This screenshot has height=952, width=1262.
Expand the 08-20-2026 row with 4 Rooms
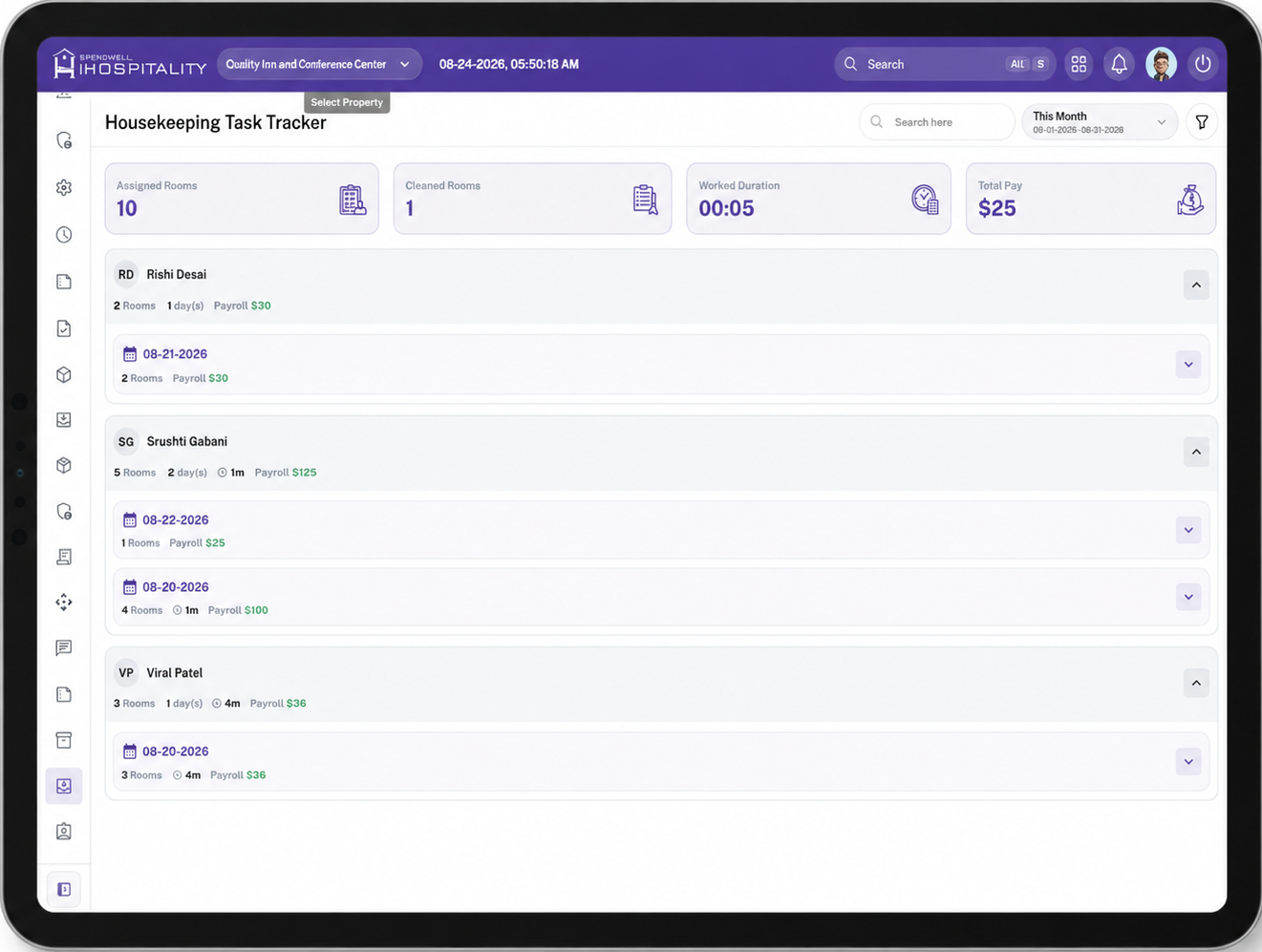(1188, 598)
